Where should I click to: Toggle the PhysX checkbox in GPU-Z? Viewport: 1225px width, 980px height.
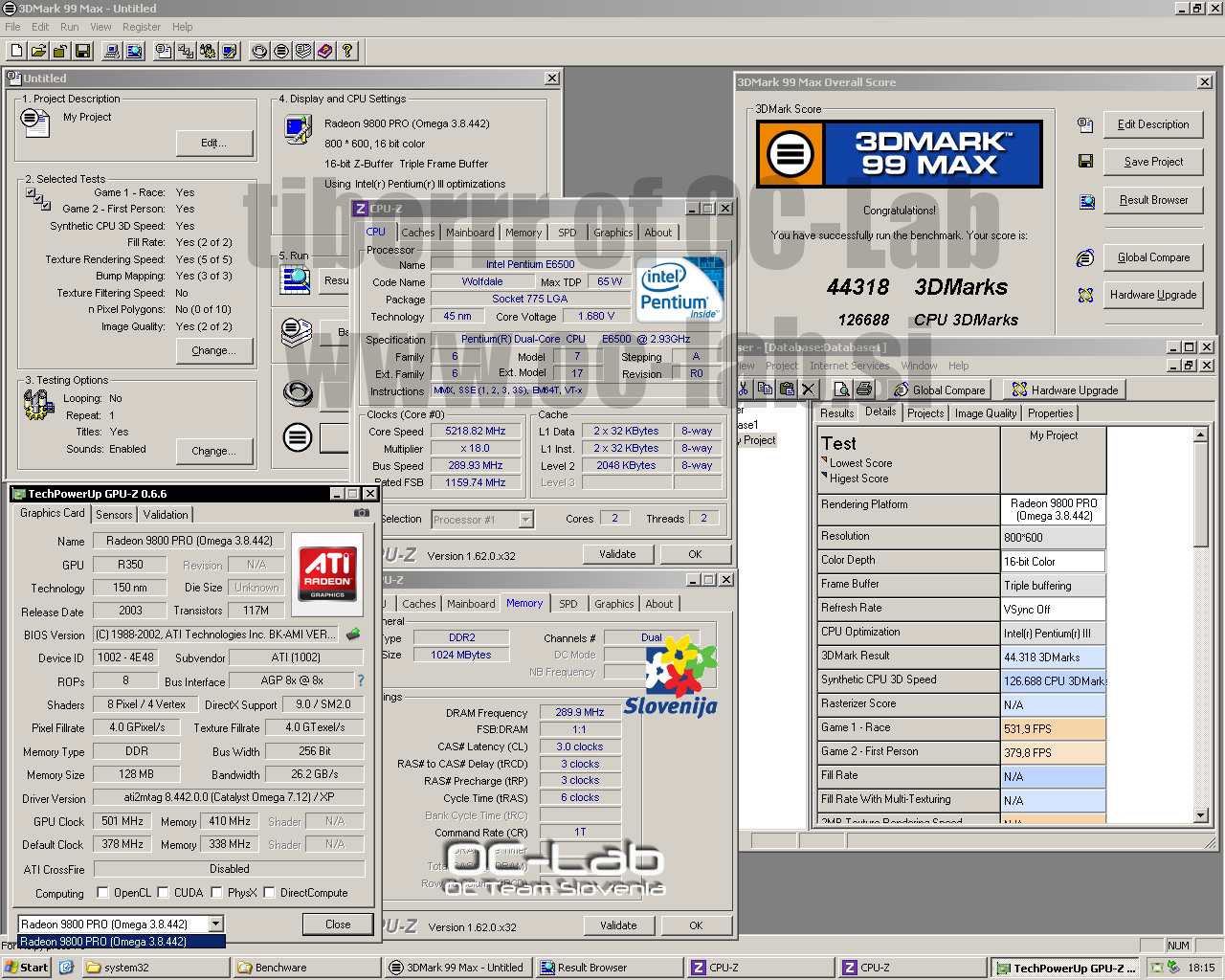point(217,893)
